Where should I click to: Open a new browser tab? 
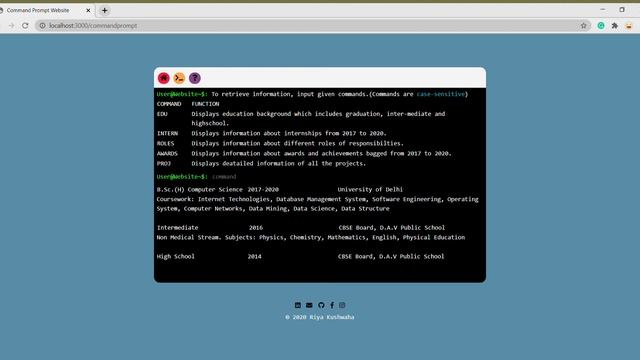point(104,10)
